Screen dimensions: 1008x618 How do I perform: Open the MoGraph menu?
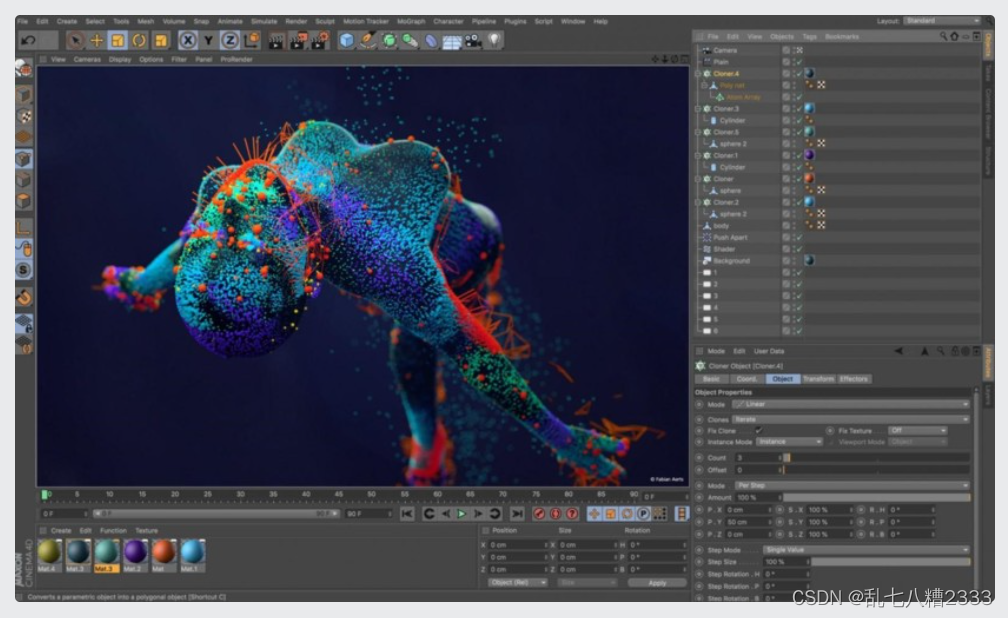click(x=410, y=21)
